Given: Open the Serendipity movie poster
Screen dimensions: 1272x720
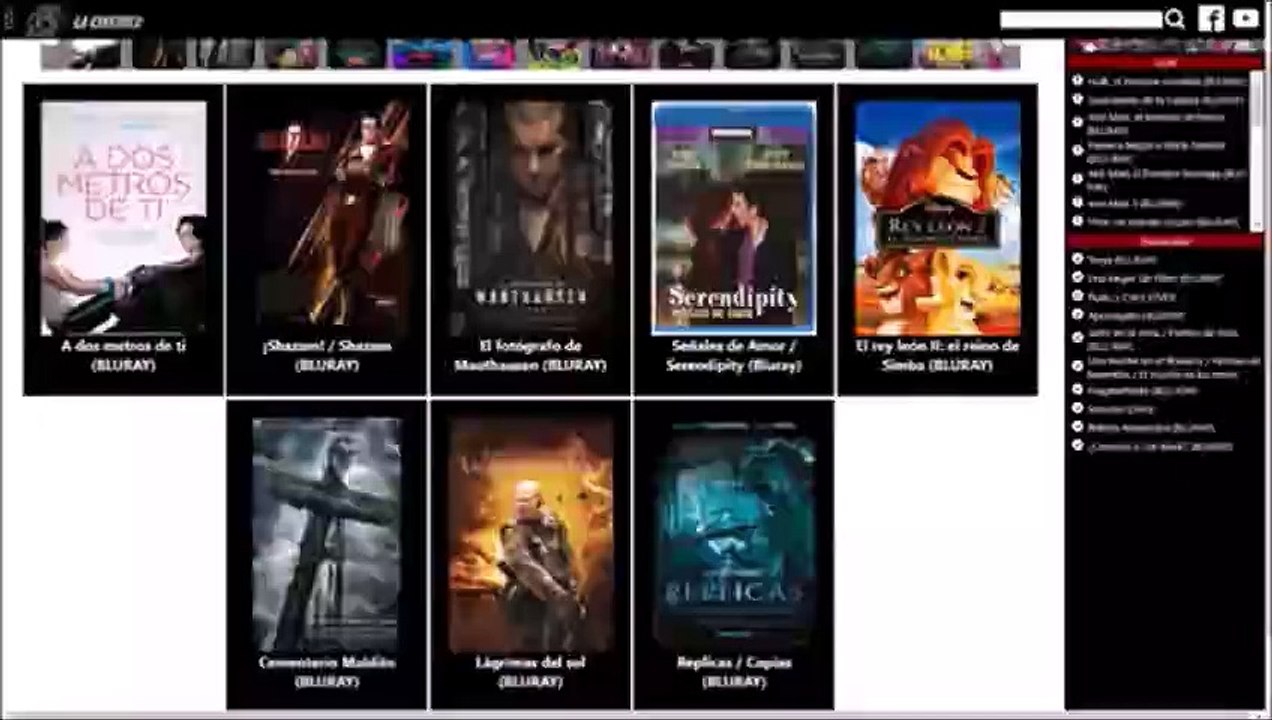Looking at the screenshot, I should (734, 218).
